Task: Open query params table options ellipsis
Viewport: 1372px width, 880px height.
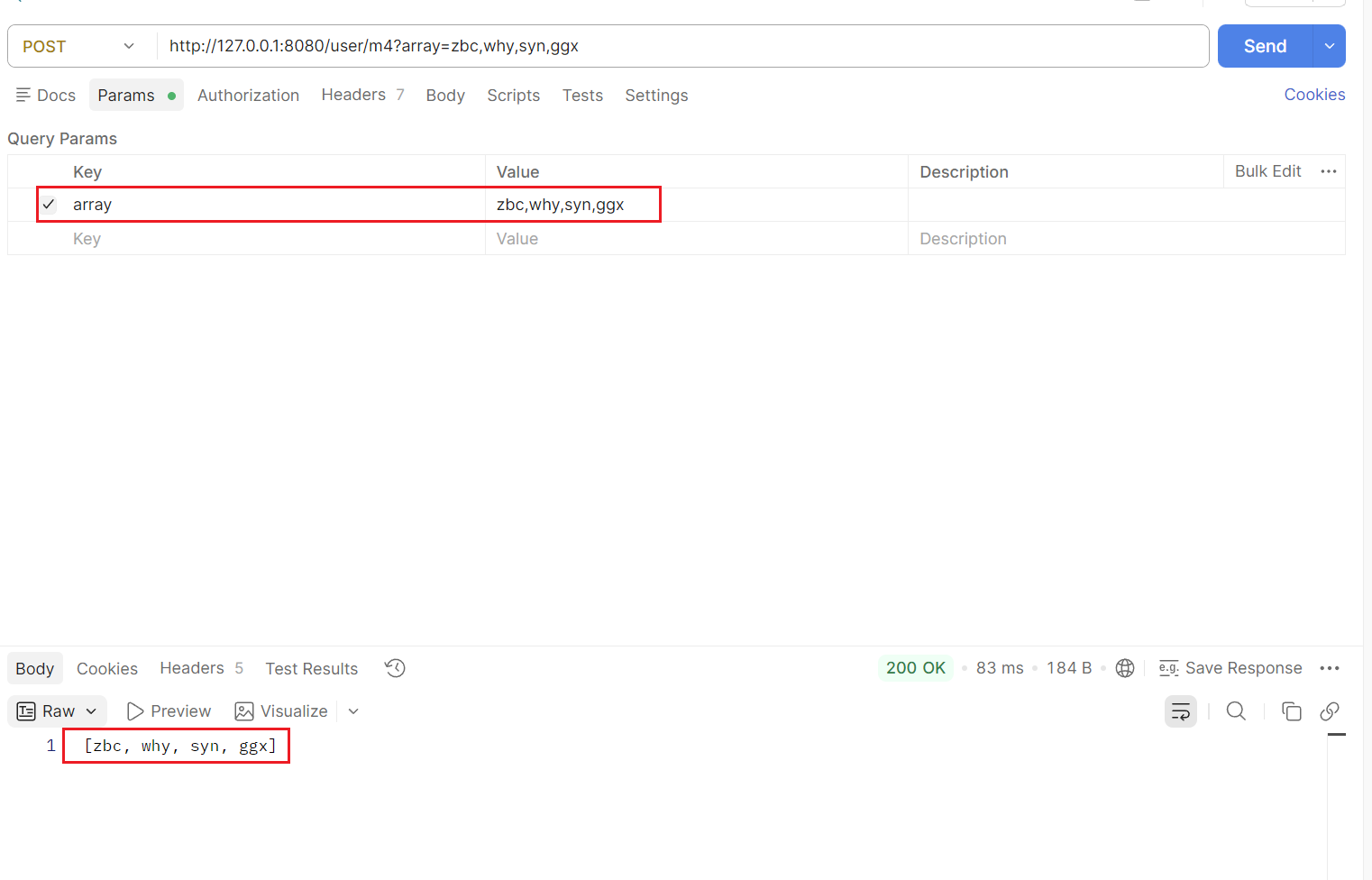Action: click(x=1329, y=171)
